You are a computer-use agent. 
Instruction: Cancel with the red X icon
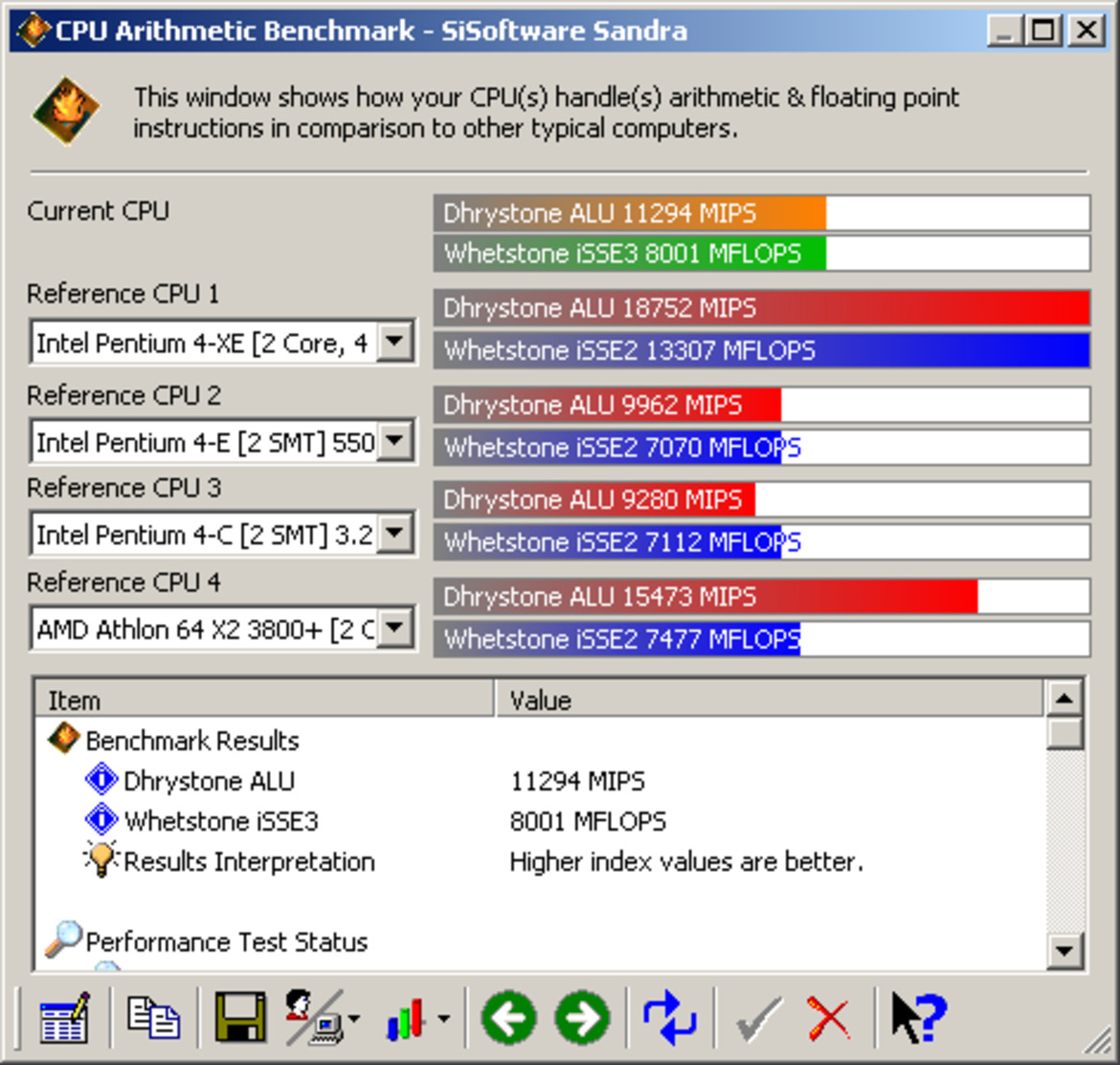[829, 1019]
